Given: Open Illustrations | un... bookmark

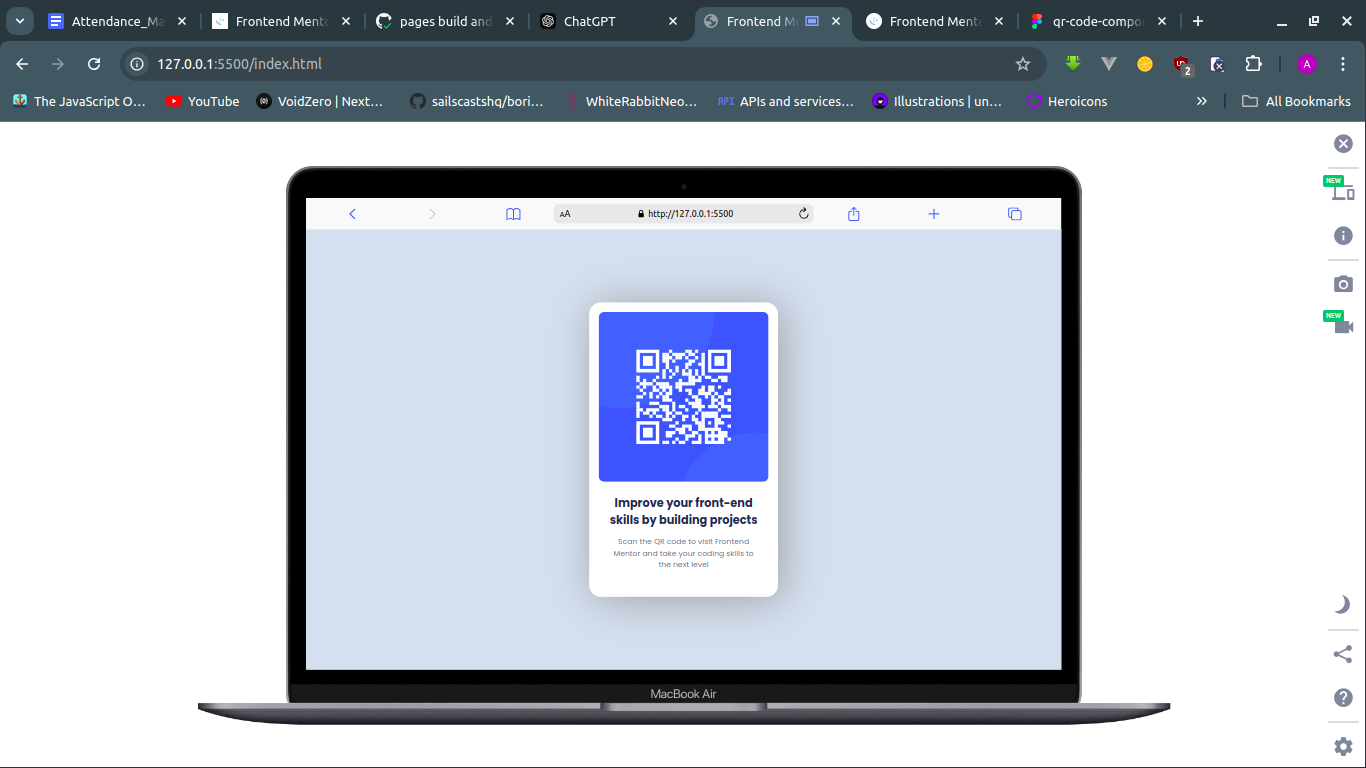Looking at the screenshot, I should point(938,101).
